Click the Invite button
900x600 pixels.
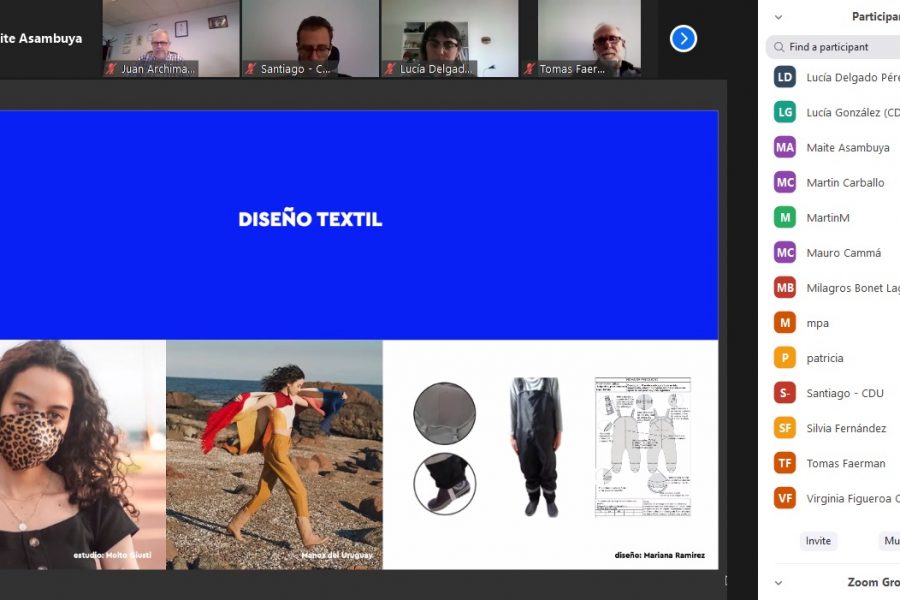point(818,541)
